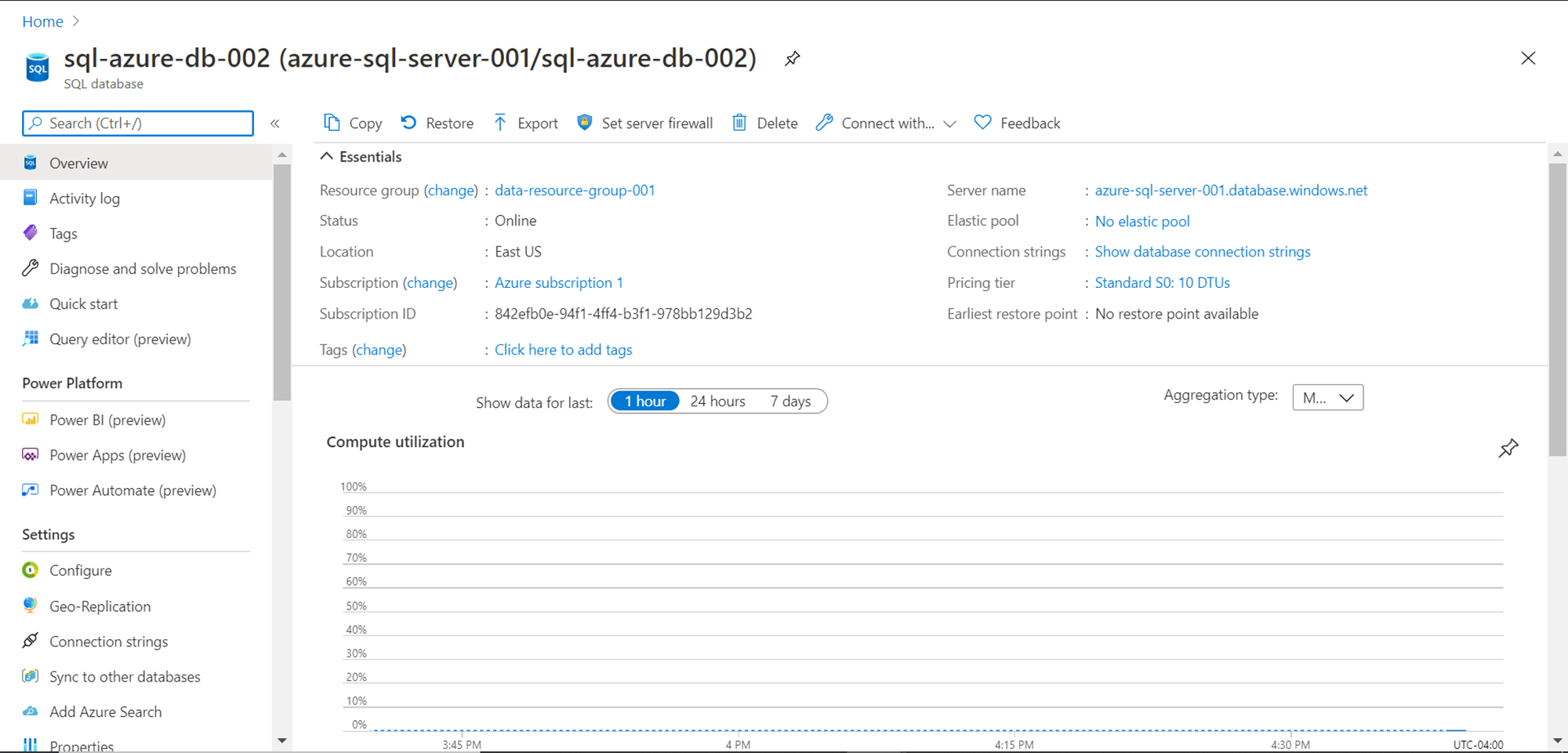Pin the Compute utilization chart
This screenshot has height=753, width=1568.
[x=1508, y=448]
